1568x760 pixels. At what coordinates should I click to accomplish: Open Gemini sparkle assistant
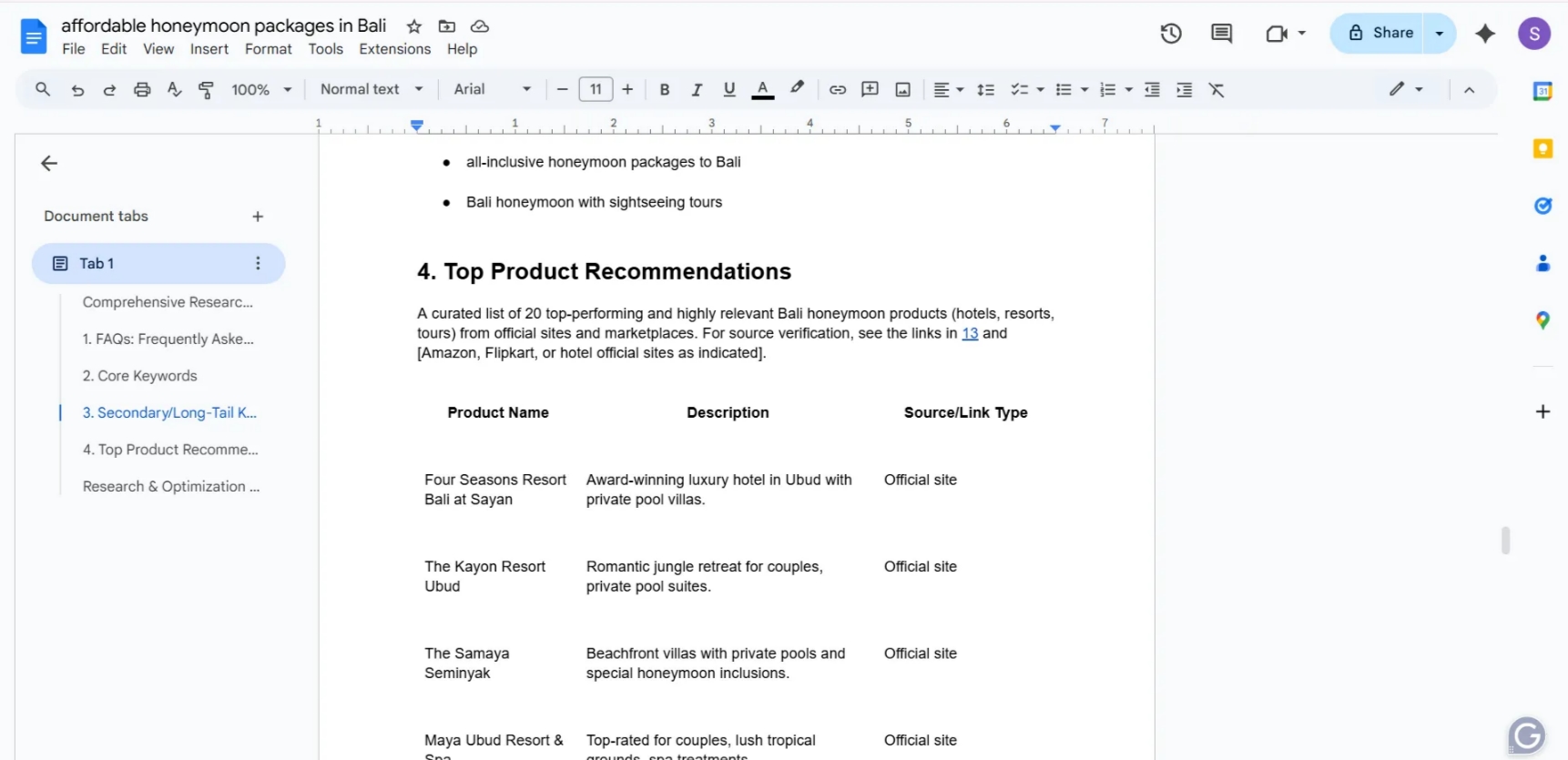pyautogui.click(x=1485, y=34)
